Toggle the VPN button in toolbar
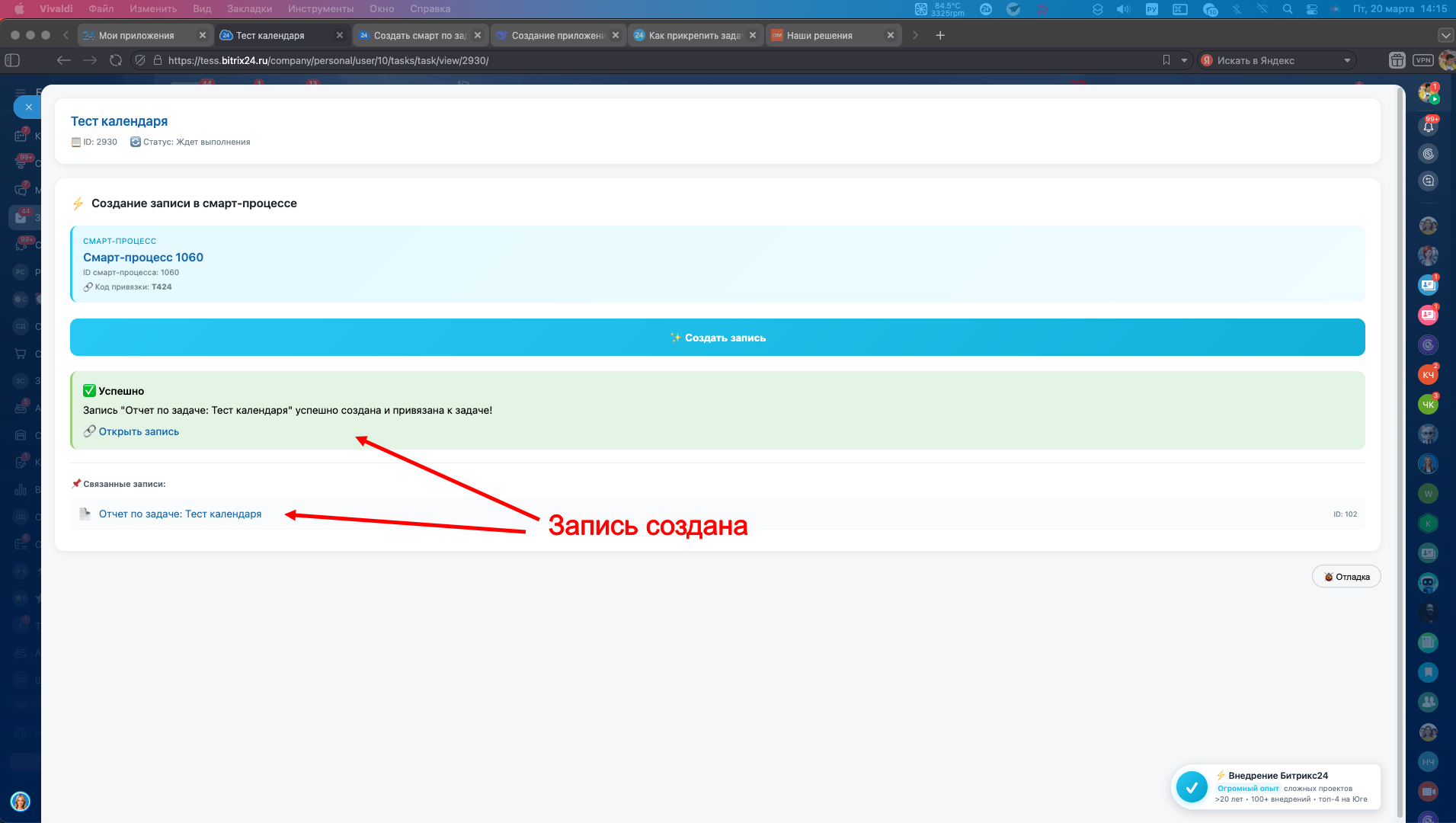This screenshot has height=823, width=1456. click(1423, 60)
